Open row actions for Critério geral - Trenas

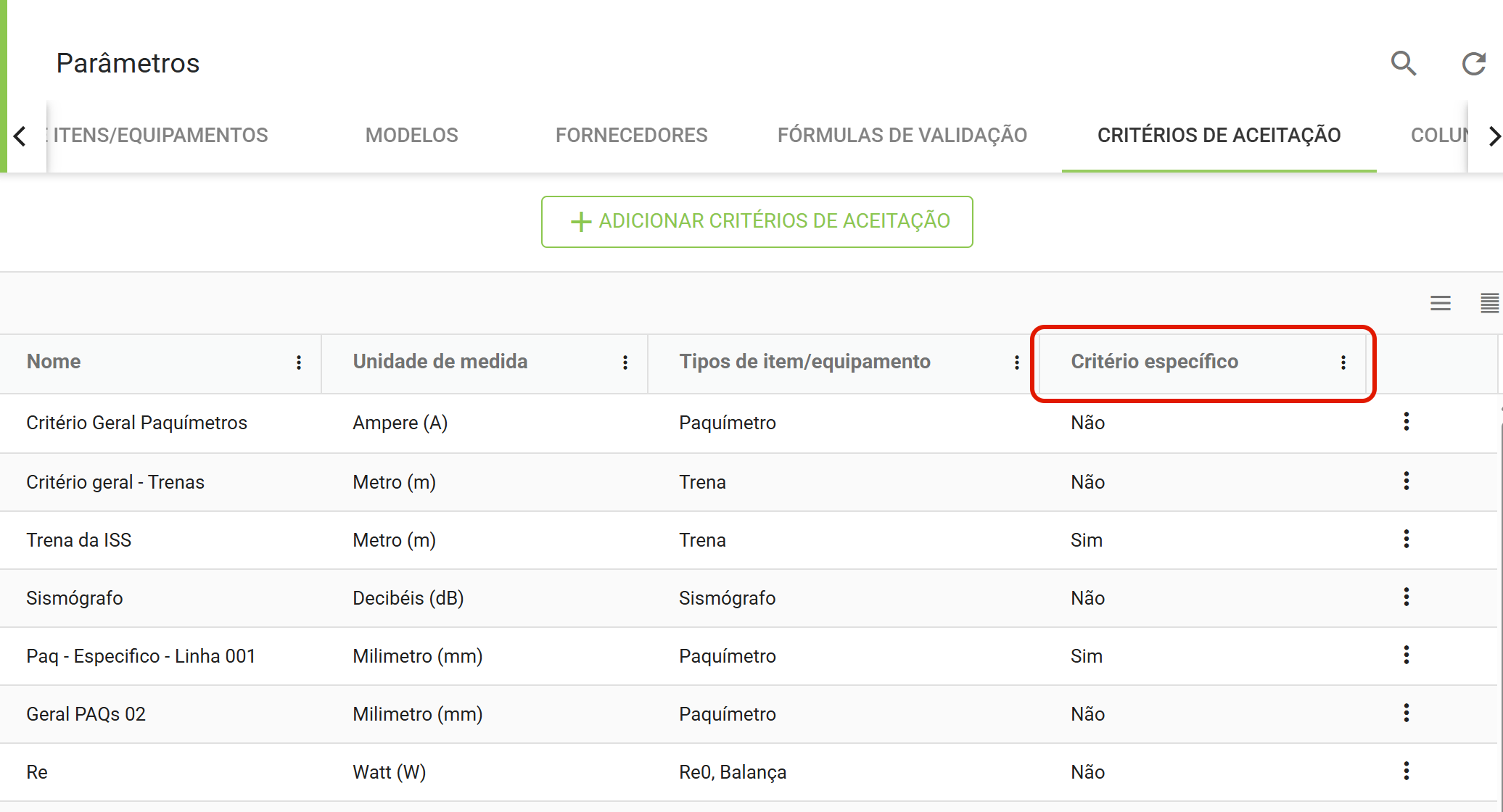click(x=1407, y=481)
